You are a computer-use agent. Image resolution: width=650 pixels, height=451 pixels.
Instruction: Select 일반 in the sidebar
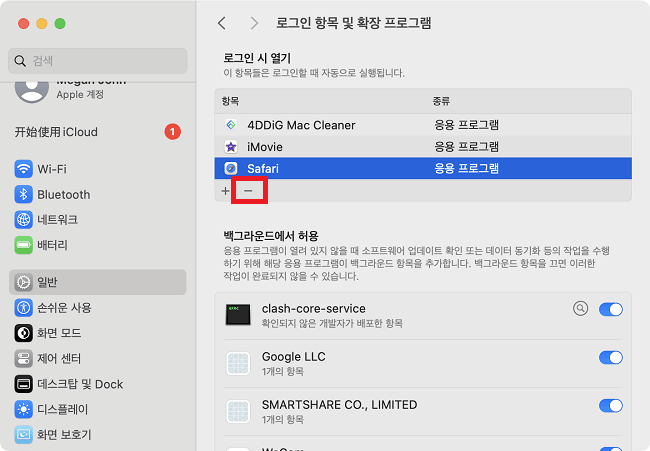point(97,282)
